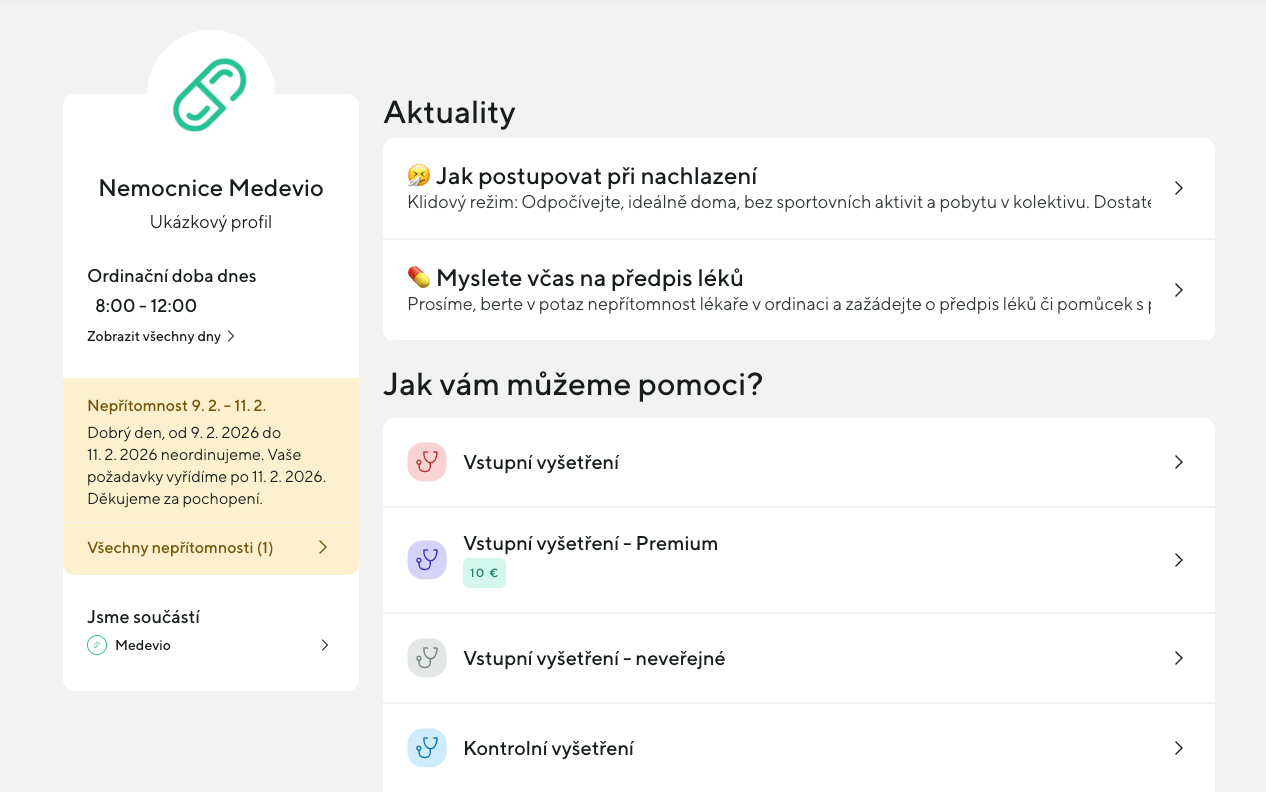Click the small Medevio round logo icon
This screenshot has height=792, width=1266.
point(97,645)
